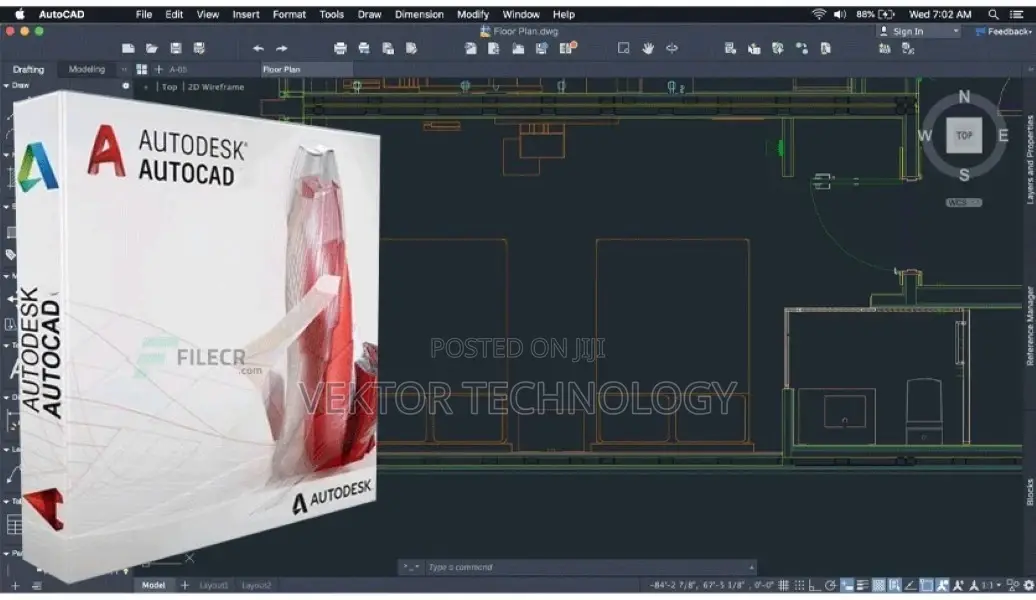Open the Dimension menu
This screenshot has width=1036, height=600.
point(419,14)
